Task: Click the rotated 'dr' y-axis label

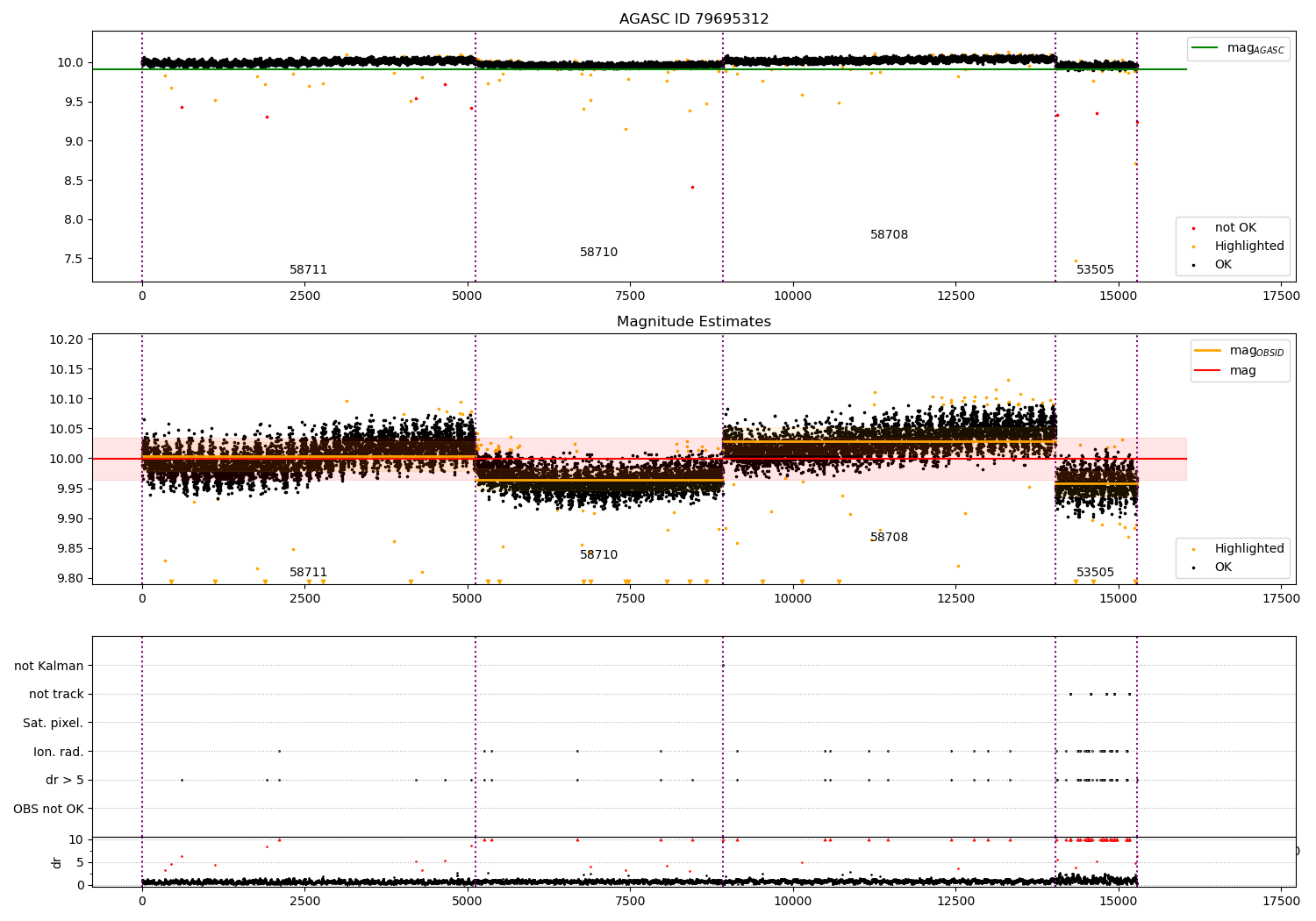Action: point(57,862)
